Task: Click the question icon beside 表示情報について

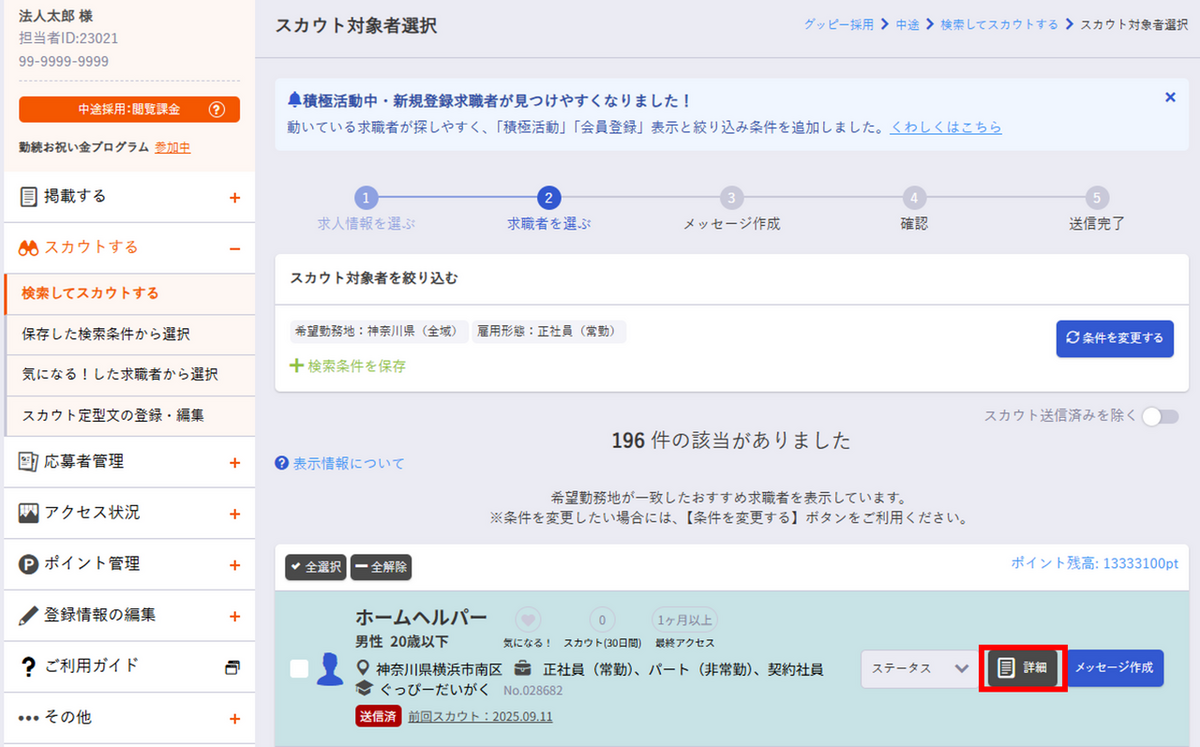Action: click(282, 464)
